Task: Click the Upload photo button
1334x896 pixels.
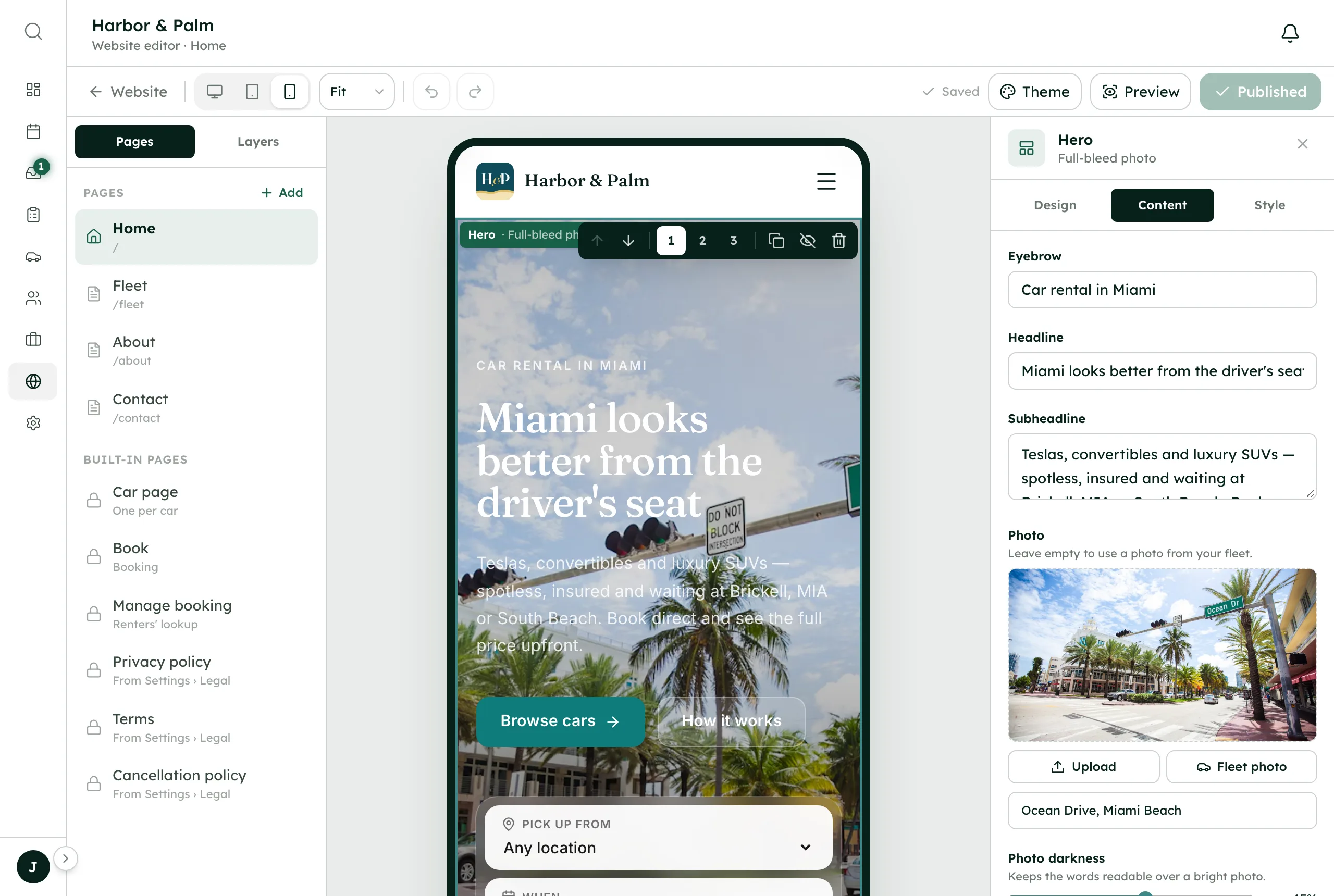Action: click(1083, 766)
